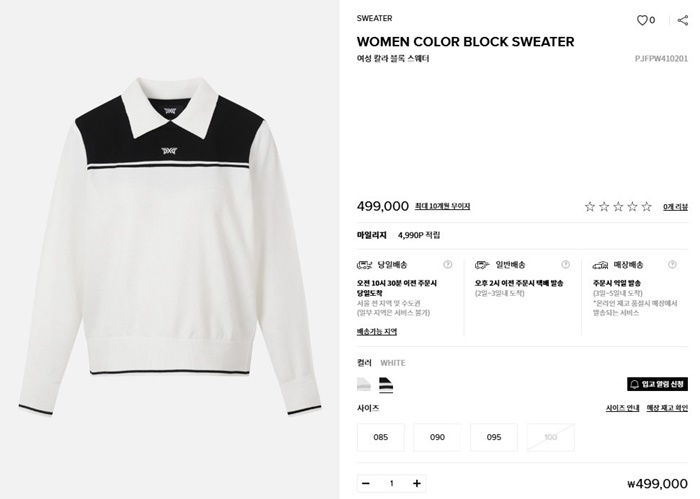Open store delivery help icon
This screenshot has height=499, width=700.
672,265
